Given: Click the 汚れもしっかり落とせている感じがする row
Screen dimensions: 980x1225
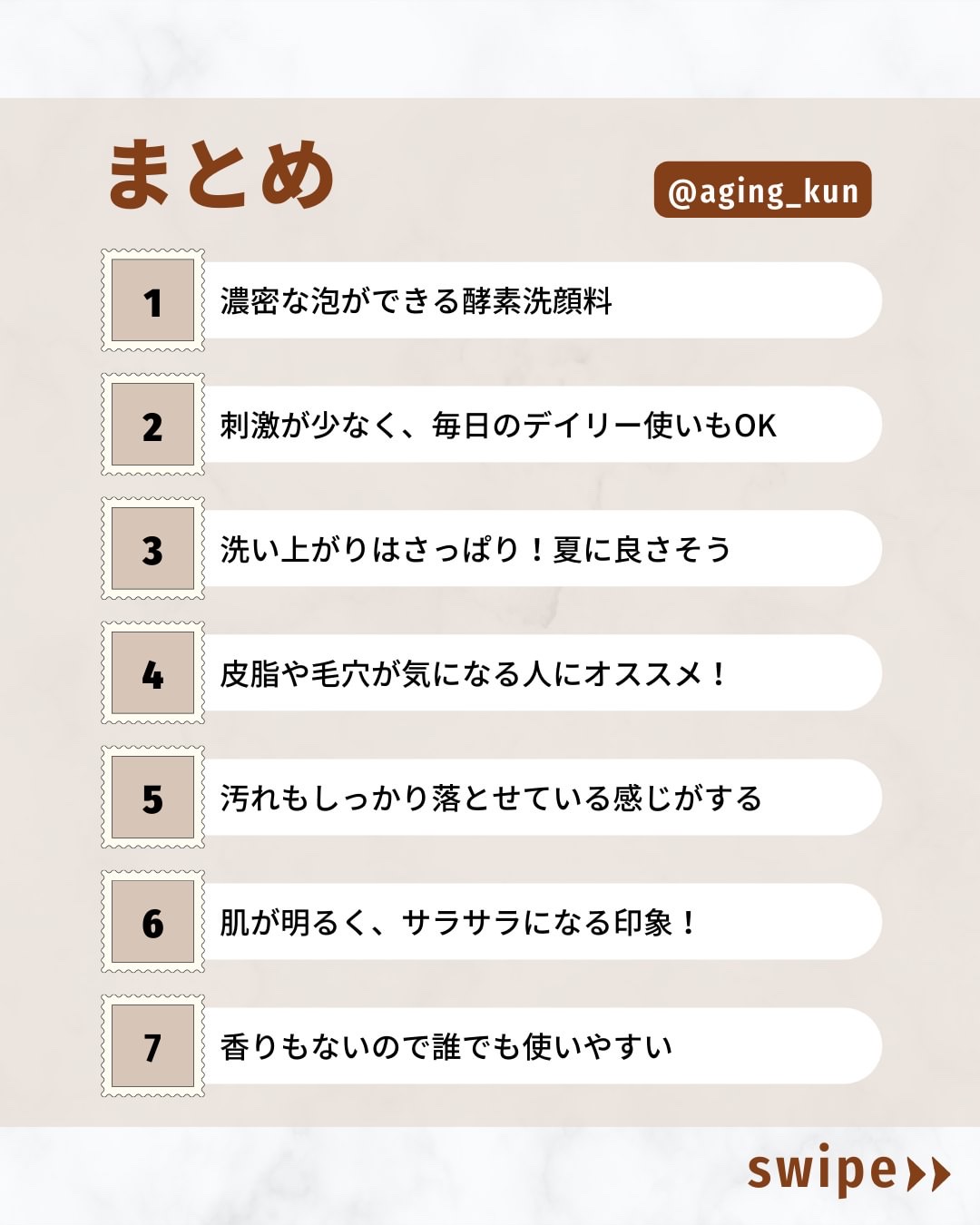Looking at the screenshot, I should pyautogui.click(x=540, y=798).
